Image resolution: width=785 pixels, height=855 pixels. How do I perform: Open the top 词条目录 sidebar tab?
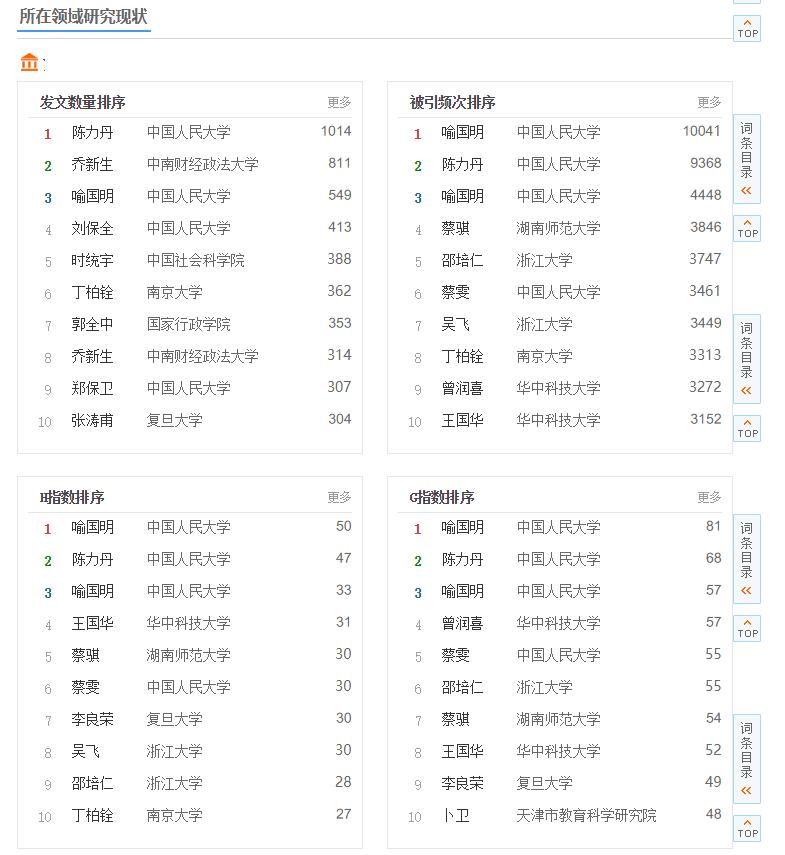pyautogui.click(x=747, y=150)
